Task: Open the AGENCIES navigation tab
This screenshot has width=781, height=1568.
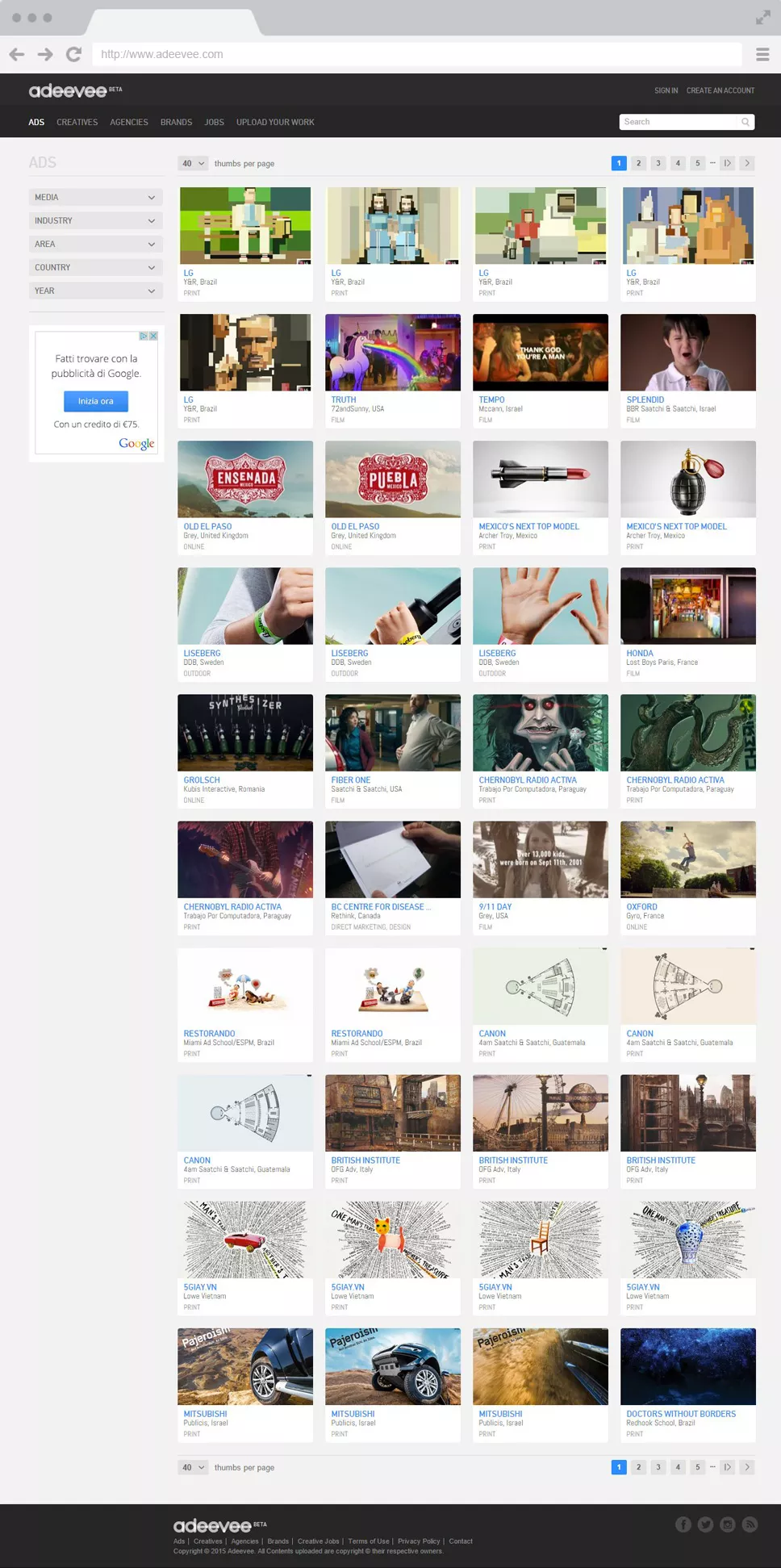Action: click(129, 122)
